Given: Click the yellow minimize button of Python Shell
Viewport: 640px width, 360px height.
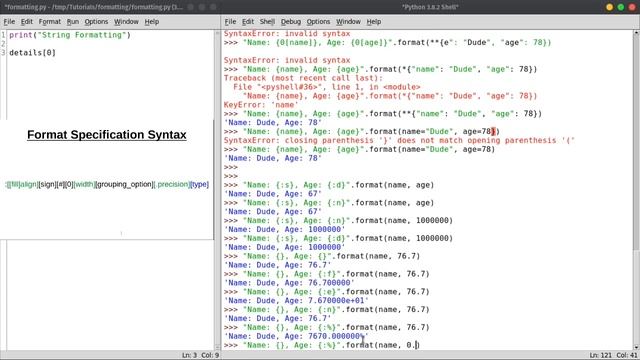Looking at the screenshot, I should point(609,7).
